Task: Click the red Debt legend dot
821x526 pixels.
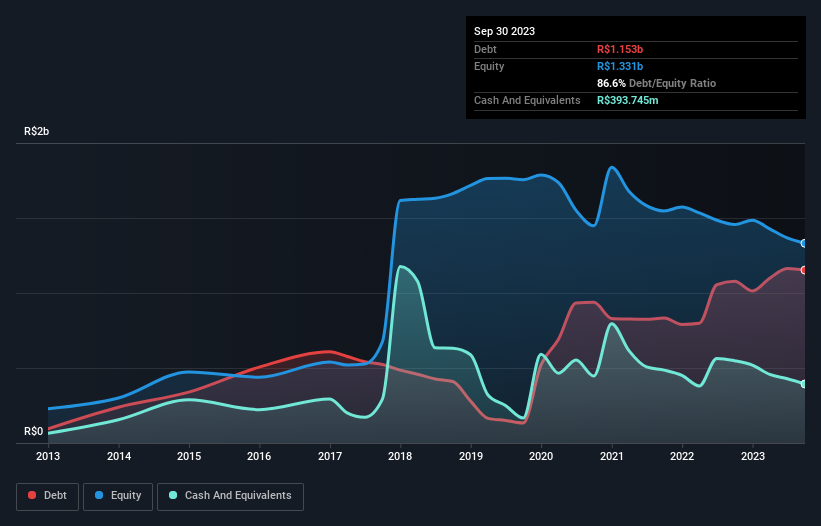Action: coord(32,495)
